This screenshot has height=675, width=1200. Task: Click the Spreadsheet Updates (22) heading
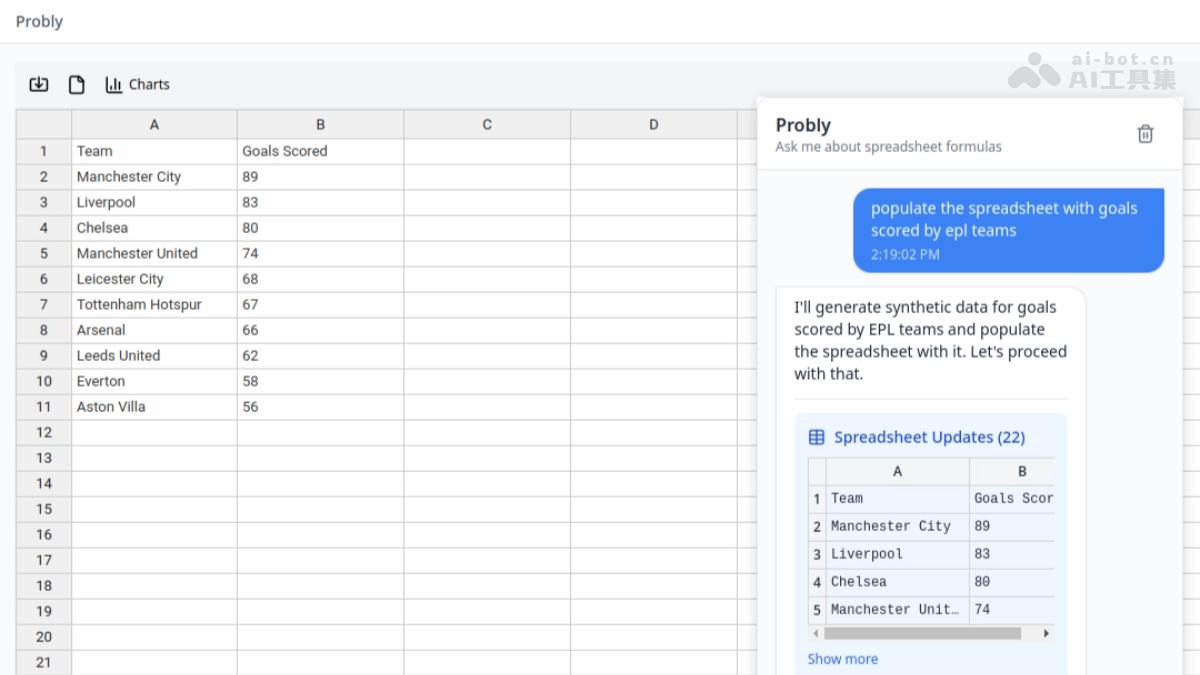[x=929, y=437]
